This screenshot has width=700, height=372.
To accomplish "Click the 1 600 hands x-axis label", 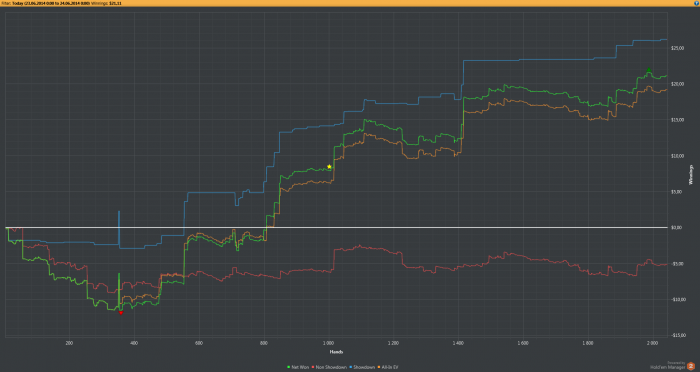I will (x=523, y=343).
